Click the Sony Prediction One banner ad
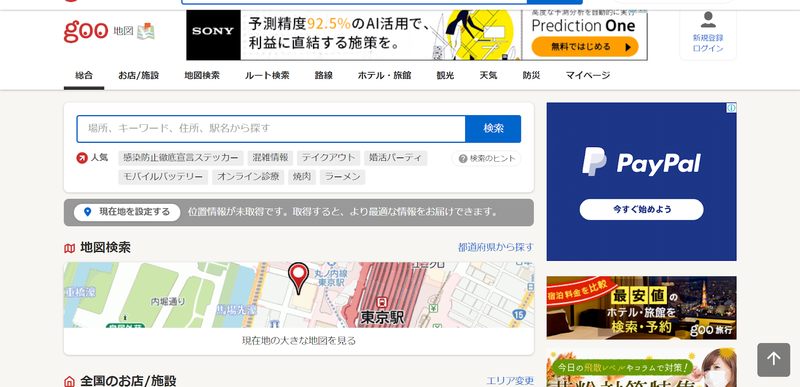Screen dimensions: 800x387 click(417, 36)
